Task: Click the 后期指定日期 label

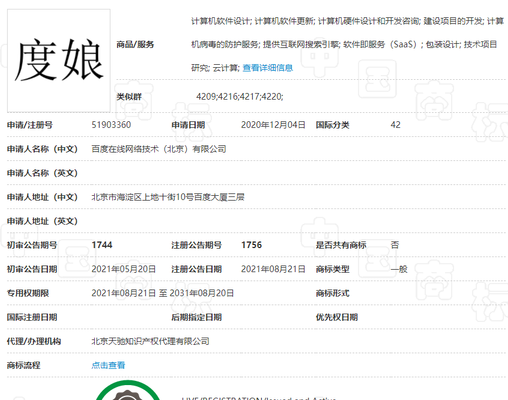Action: 196,317
